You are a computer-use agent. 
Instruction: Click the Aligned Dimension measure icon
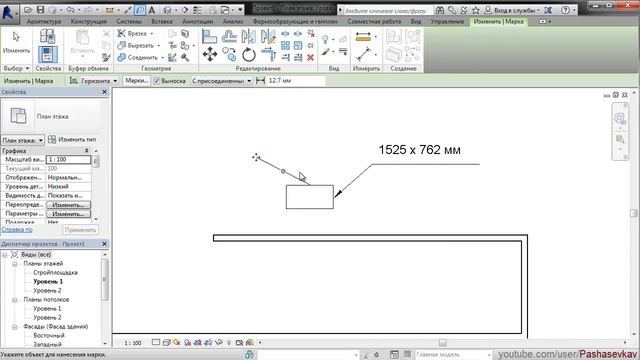point(363,37)
